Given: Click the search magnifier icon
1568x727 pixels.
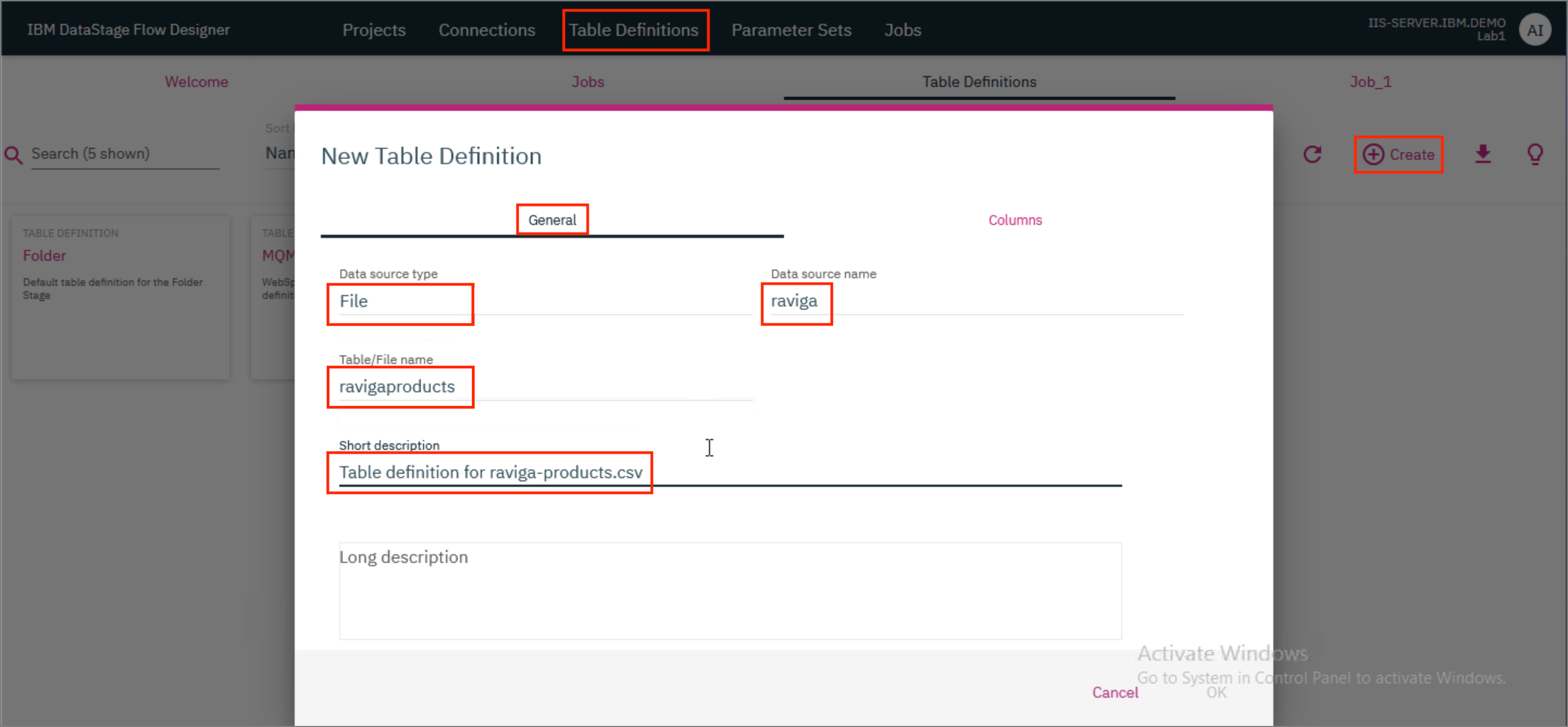Looking at the screenshot, I should tap(14, 155).
